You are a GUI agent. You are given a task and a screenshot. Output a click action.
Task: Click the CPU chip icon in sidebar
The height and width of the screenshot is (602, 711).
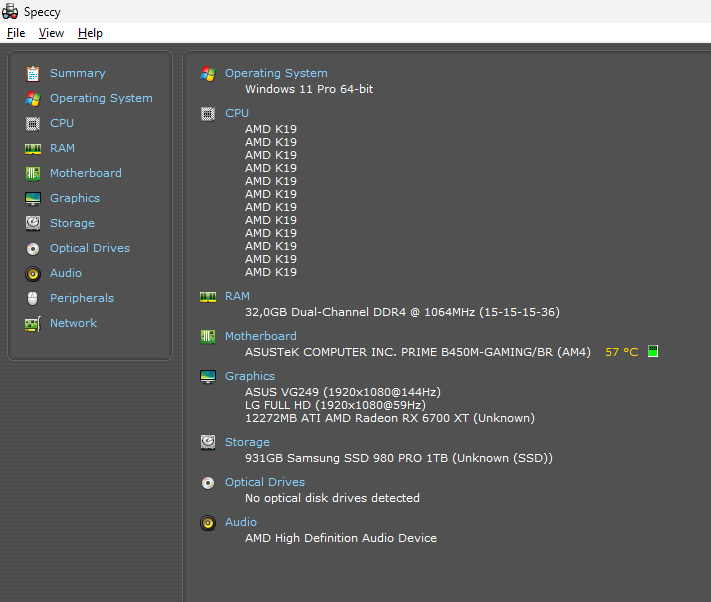(x=33, y=123)
